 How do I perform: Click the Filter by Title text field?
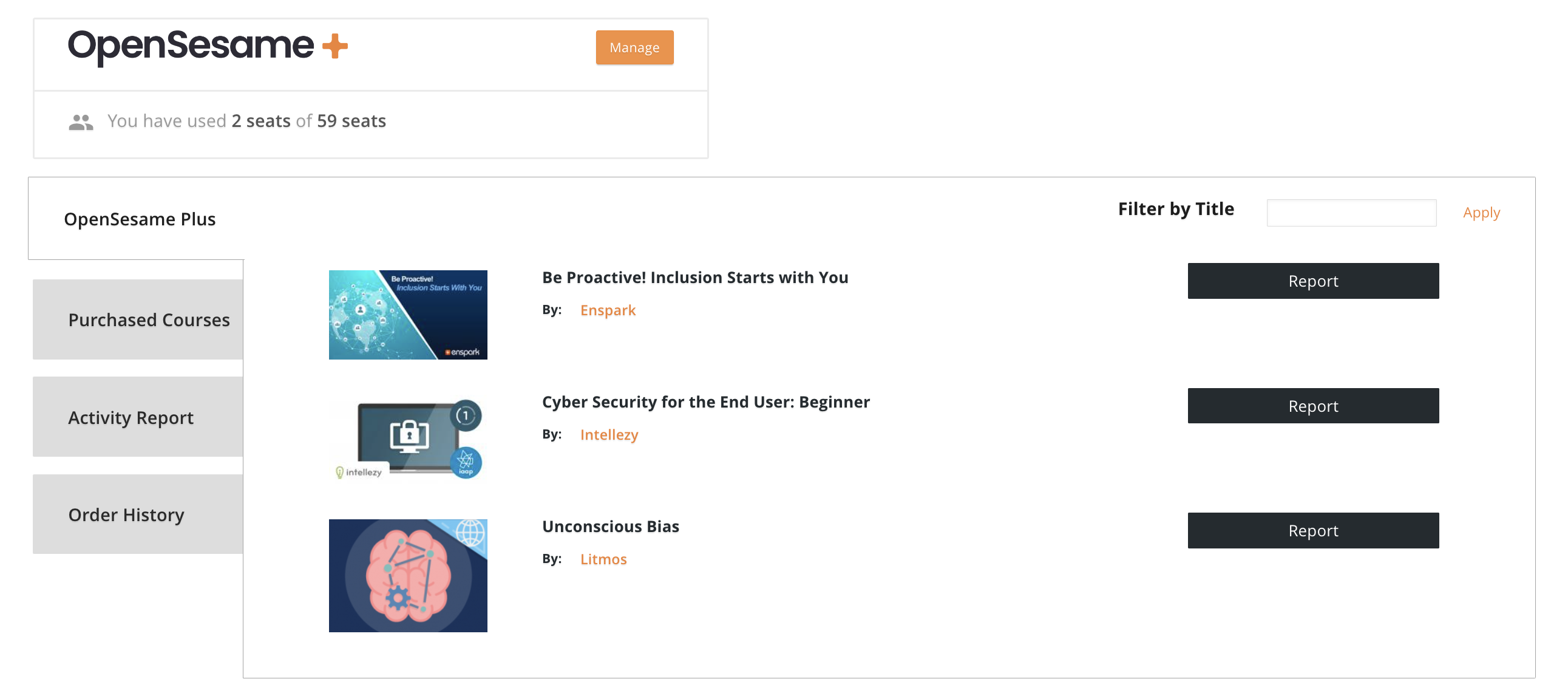tap(1351, 213)
